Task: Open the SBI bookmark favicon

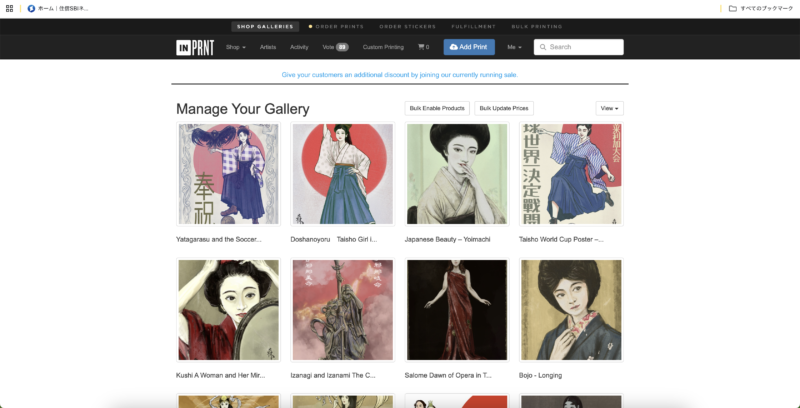Action: click(x=31, y=9)
